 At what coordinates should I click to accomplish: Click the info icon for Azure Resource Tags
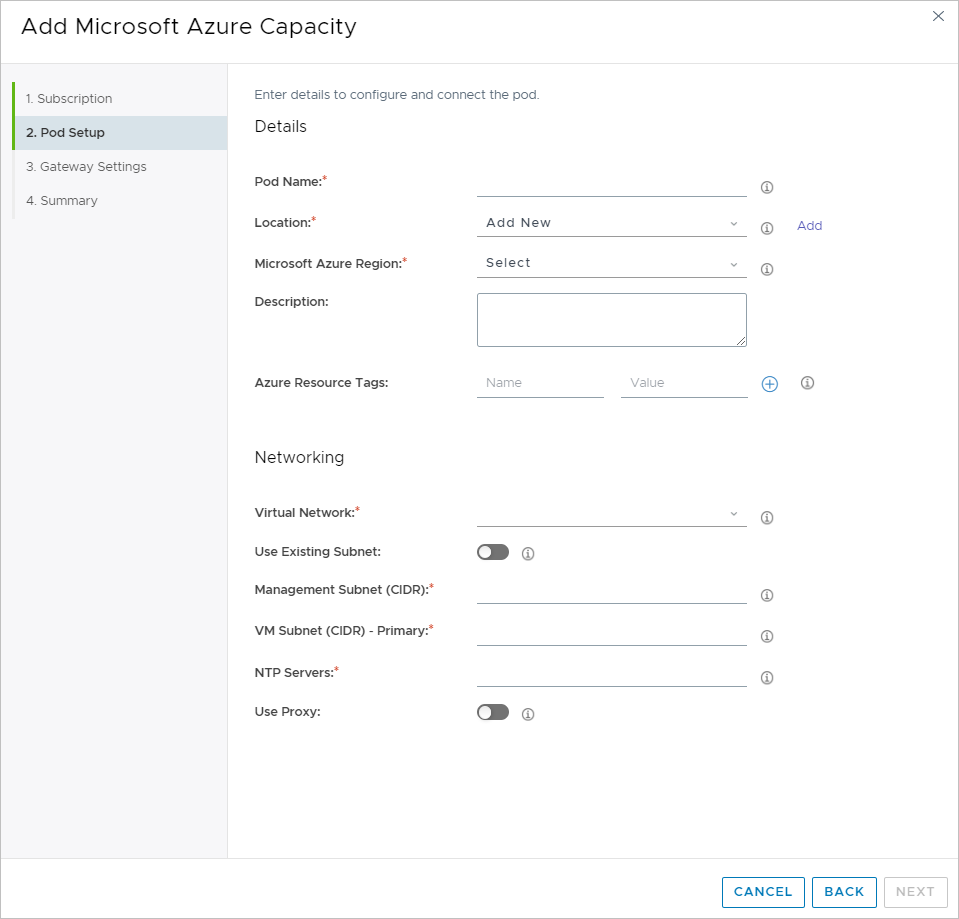click(x=807, y=383)
